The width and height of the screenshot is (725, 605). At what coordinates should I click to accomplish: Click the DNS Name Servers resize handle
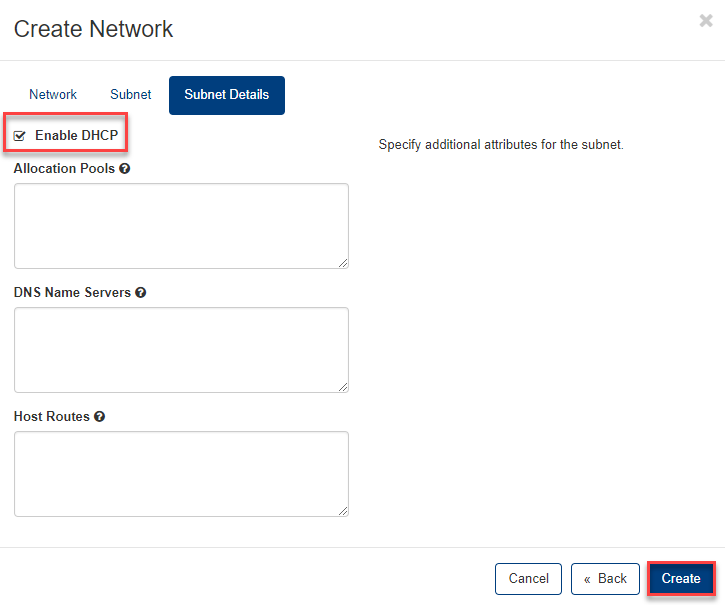(343, 387)
